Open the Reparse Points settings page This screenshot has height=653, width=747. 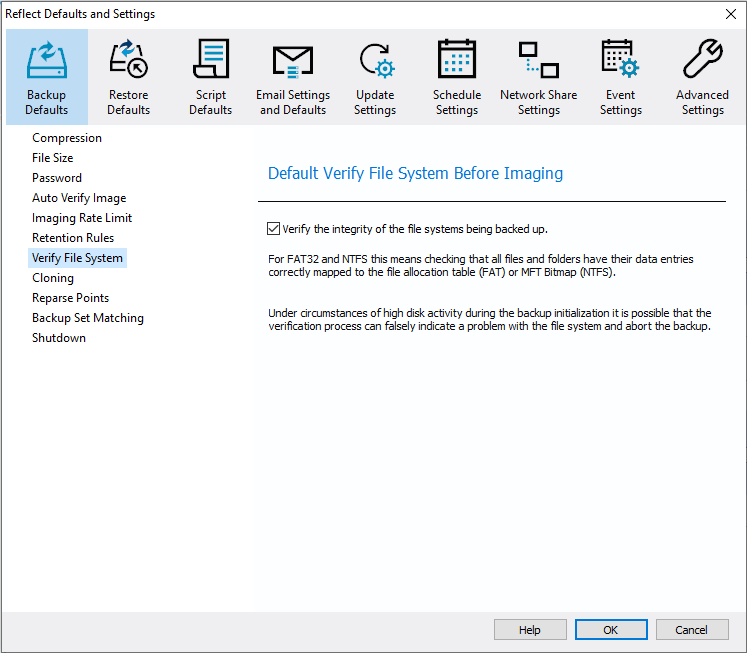click(x=71, y=298)
